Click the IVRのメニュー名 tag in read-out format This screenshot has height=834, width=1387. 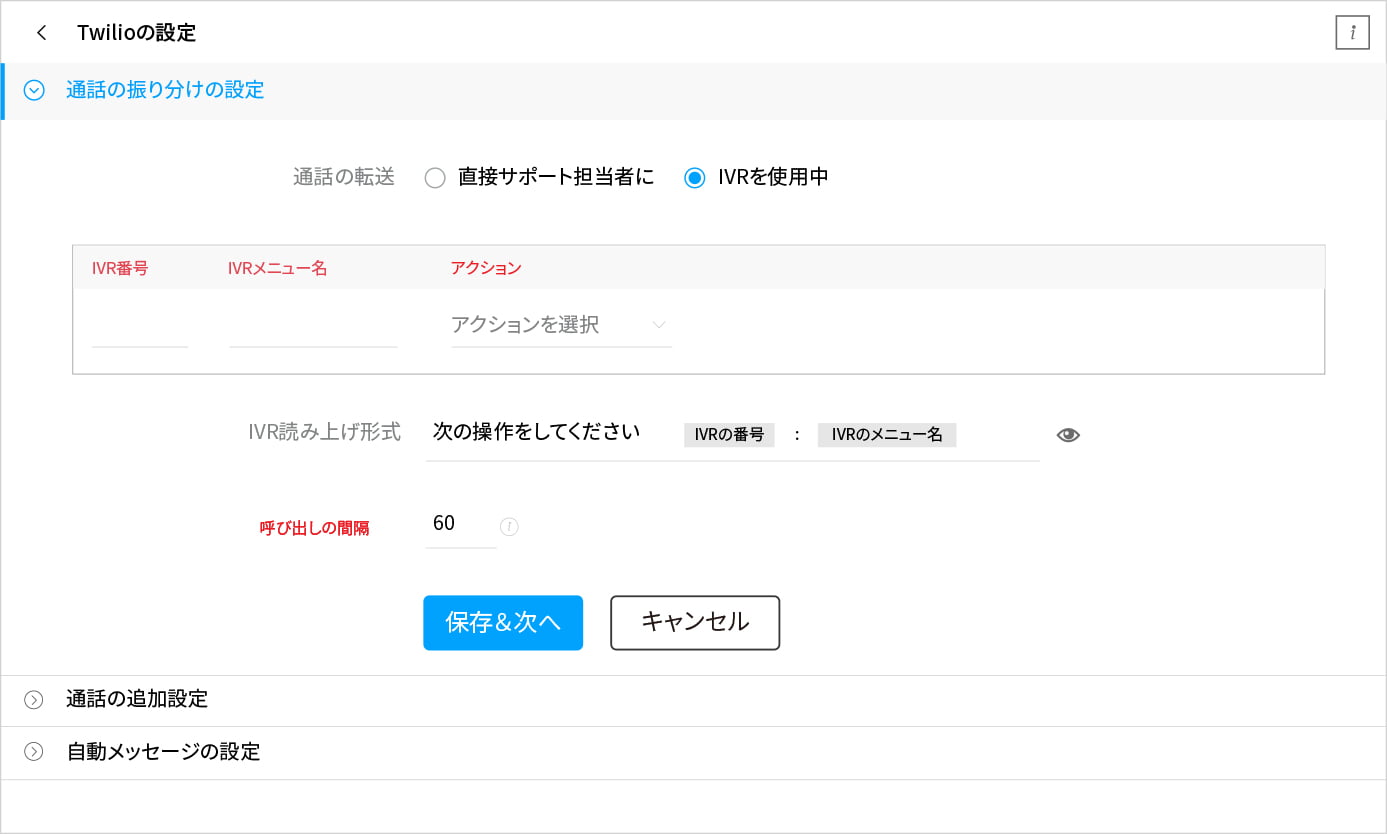886,435
